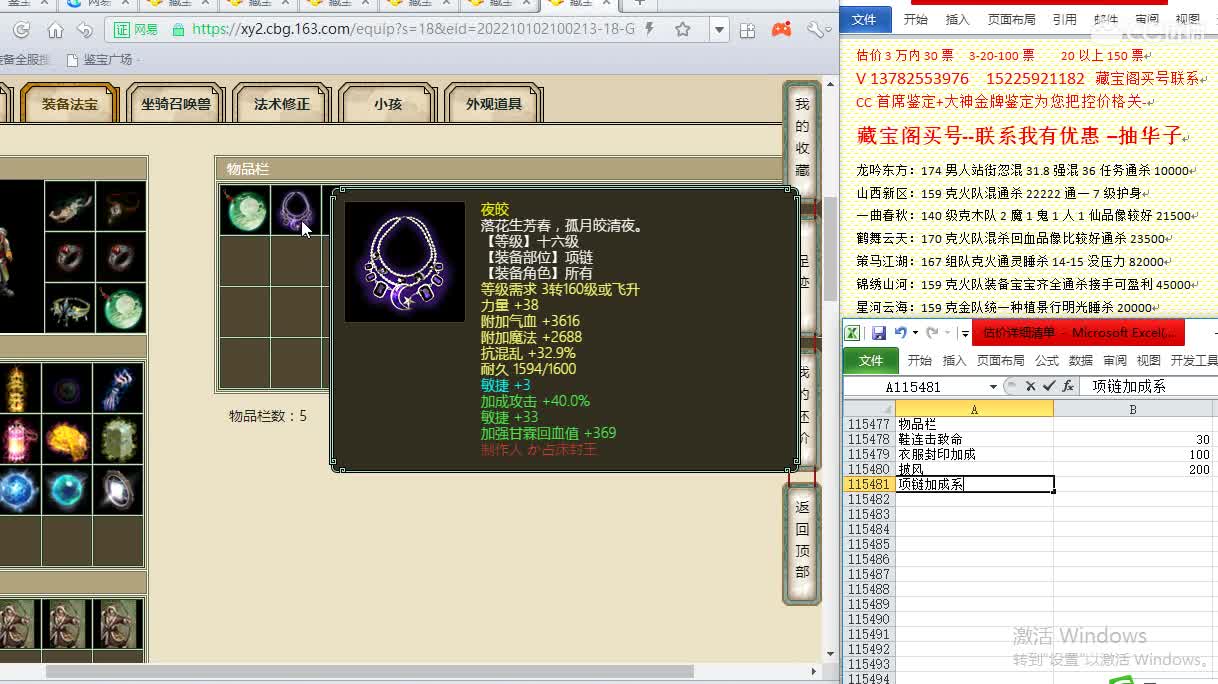
Task: Select the green stone block treasure icon
Action: point(118,439)
